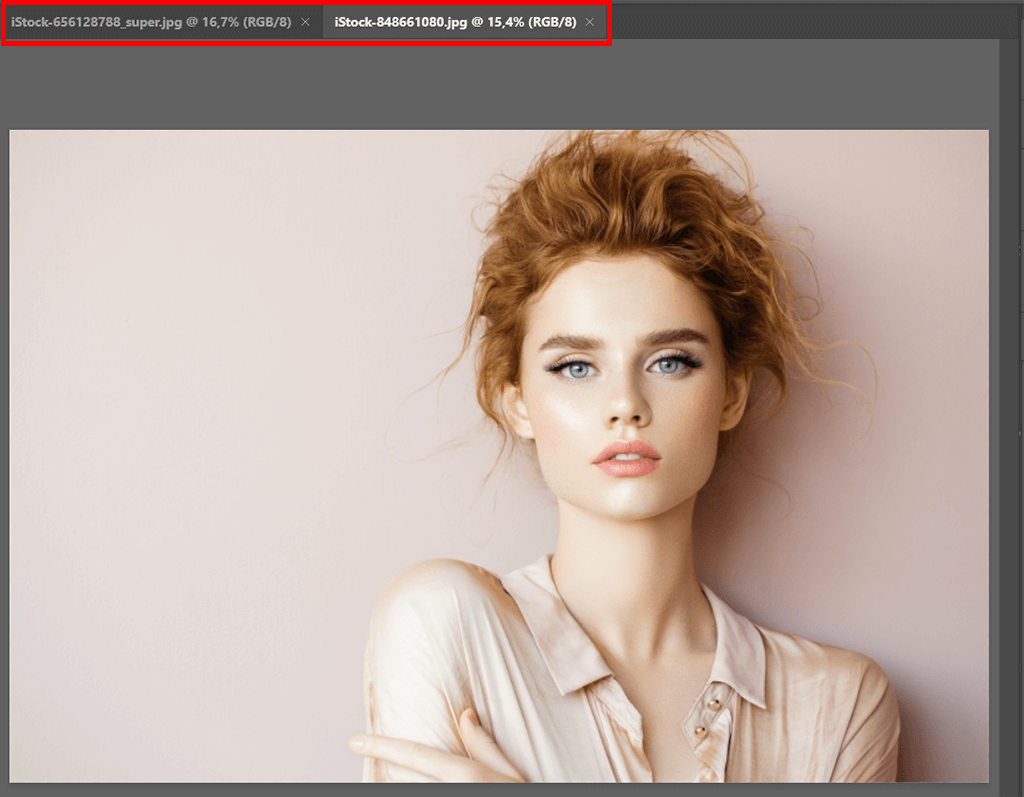Image resolution: width=1024 pixels, height=797 pixels.
Task: Click the woman's eye on the image's left side
Action: coord(577,369)
